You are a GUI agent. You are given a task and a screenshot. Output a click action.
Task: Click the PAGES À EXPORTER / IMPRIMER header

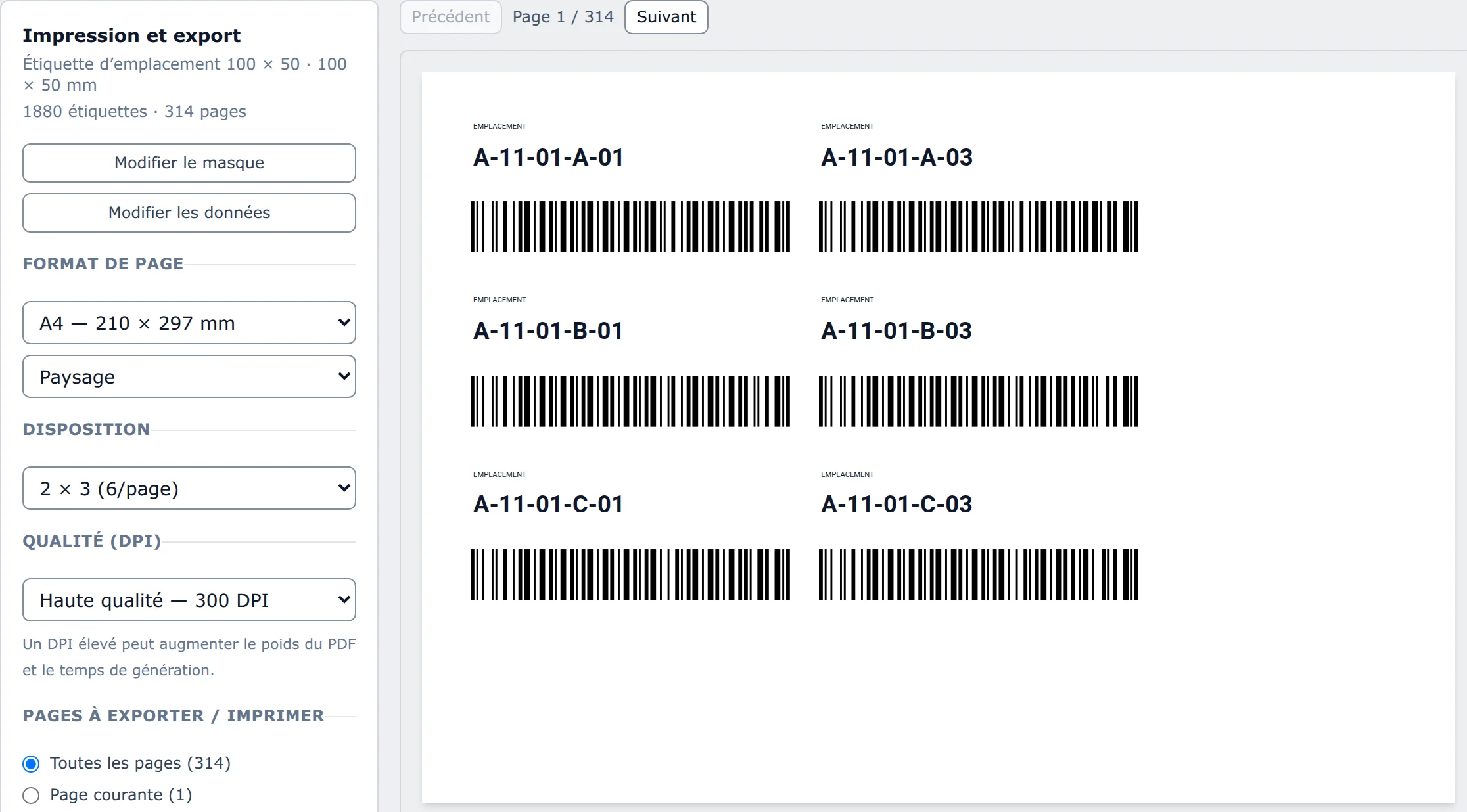pyautogui.click(x=174, y=716)
